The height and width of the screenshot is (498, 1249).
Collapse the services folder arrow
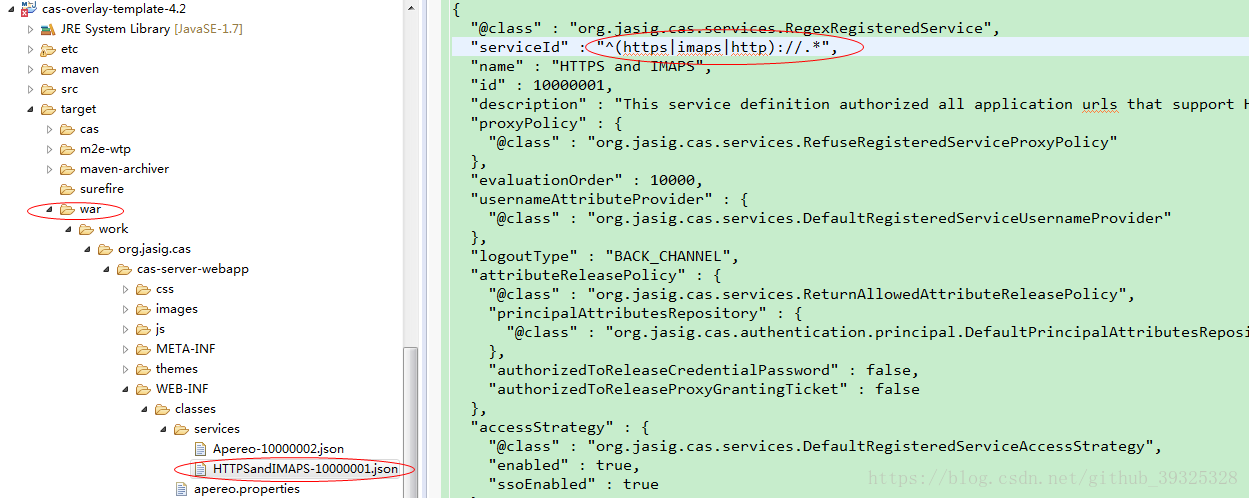(x=164, y=429)
